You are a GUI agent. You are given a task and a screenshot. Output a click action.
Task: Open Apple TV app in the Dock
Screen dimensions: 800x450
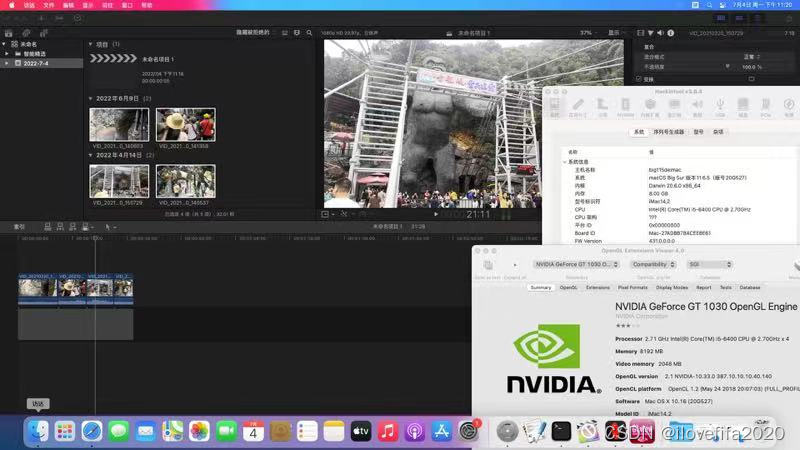(361, 432)
